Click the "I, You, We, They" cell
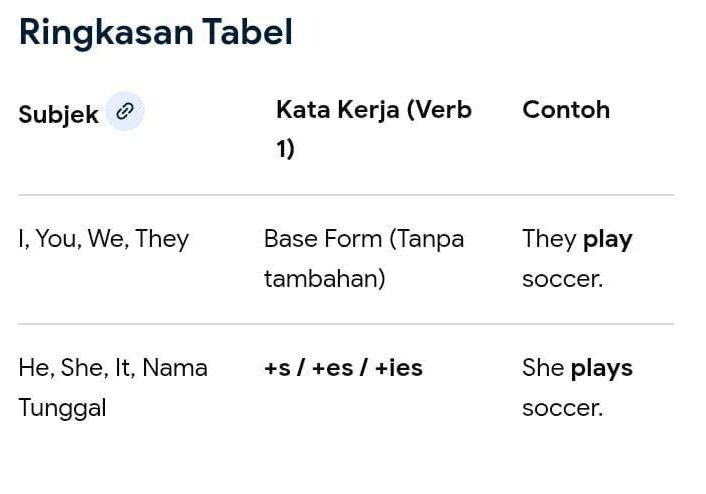 coord(103,239)
